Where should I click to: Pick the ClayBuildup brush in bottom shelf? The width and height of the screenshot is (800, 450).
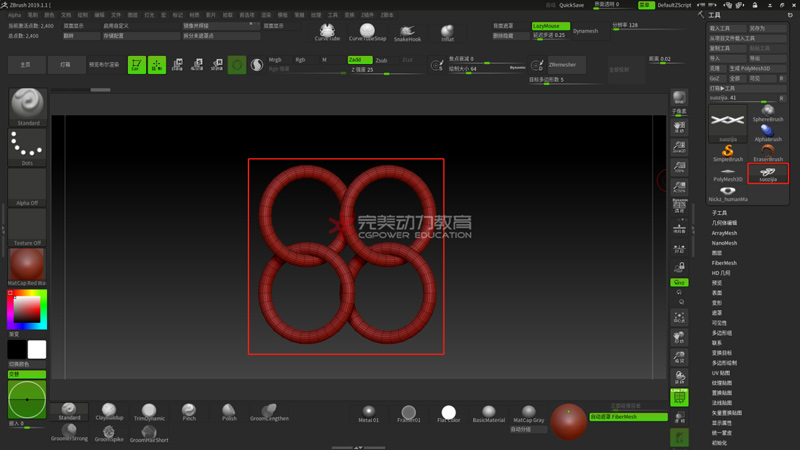108,411
